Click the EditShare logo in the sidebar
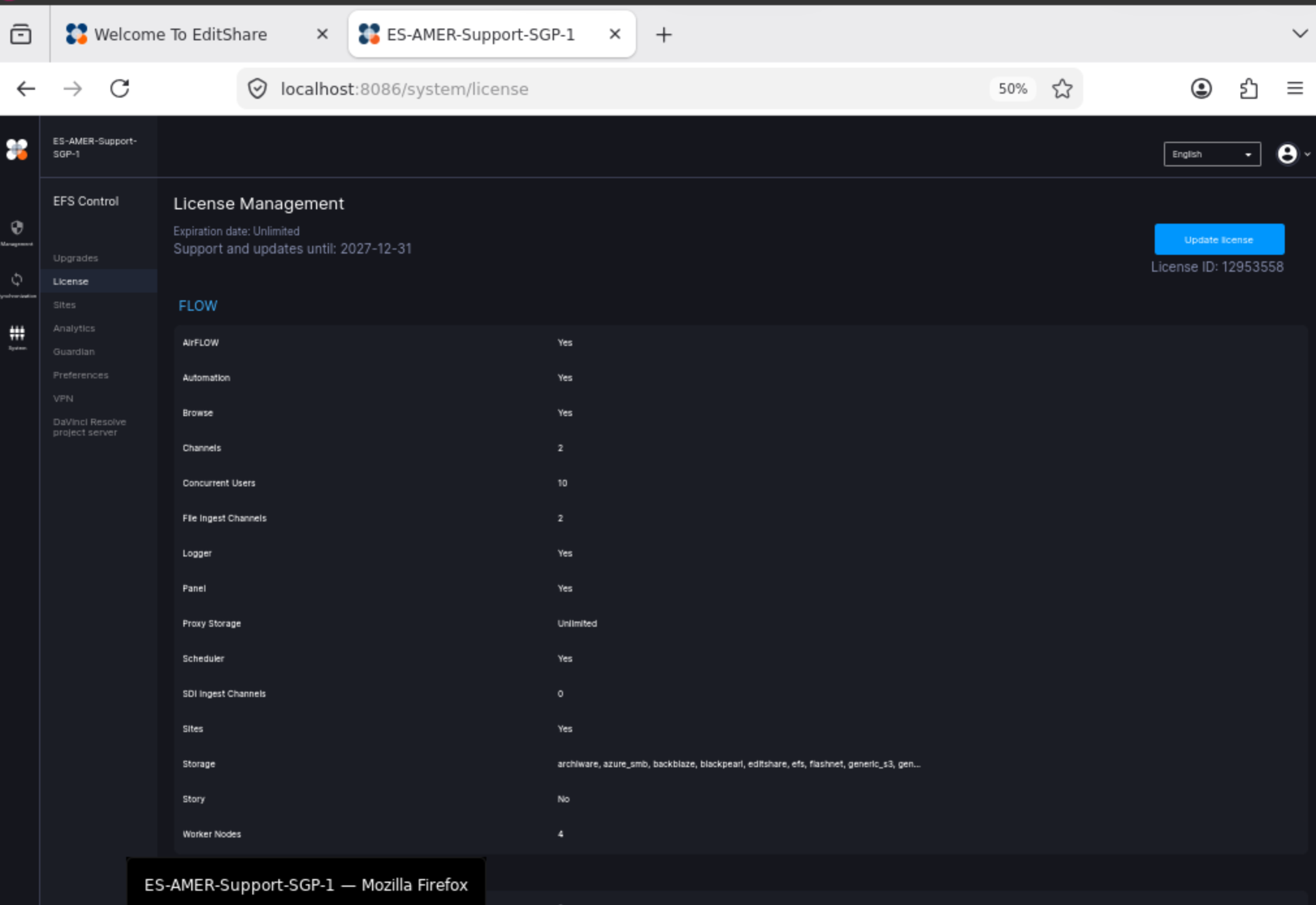Viewport: 1316px width, 905px height. click(17, 150)
